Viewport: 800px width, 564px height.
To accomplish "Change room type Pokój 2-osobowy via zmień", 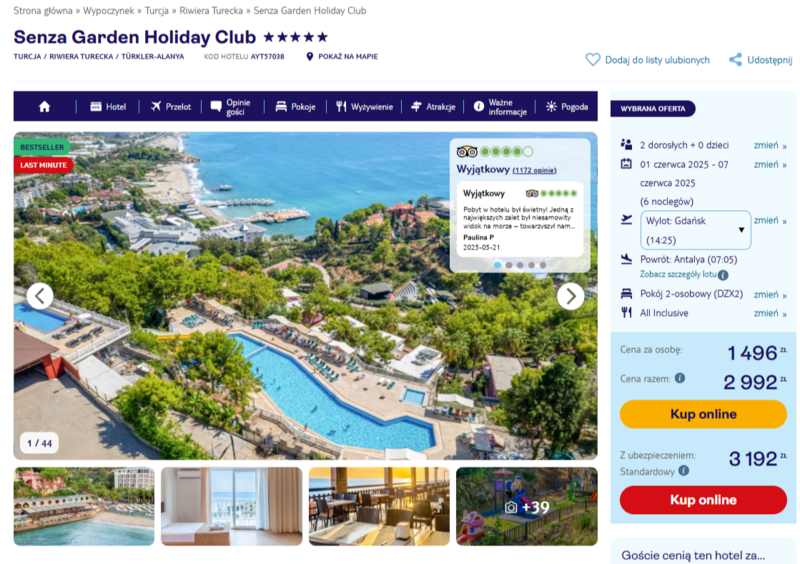I will pyautogui.click(x=770, y=295).
